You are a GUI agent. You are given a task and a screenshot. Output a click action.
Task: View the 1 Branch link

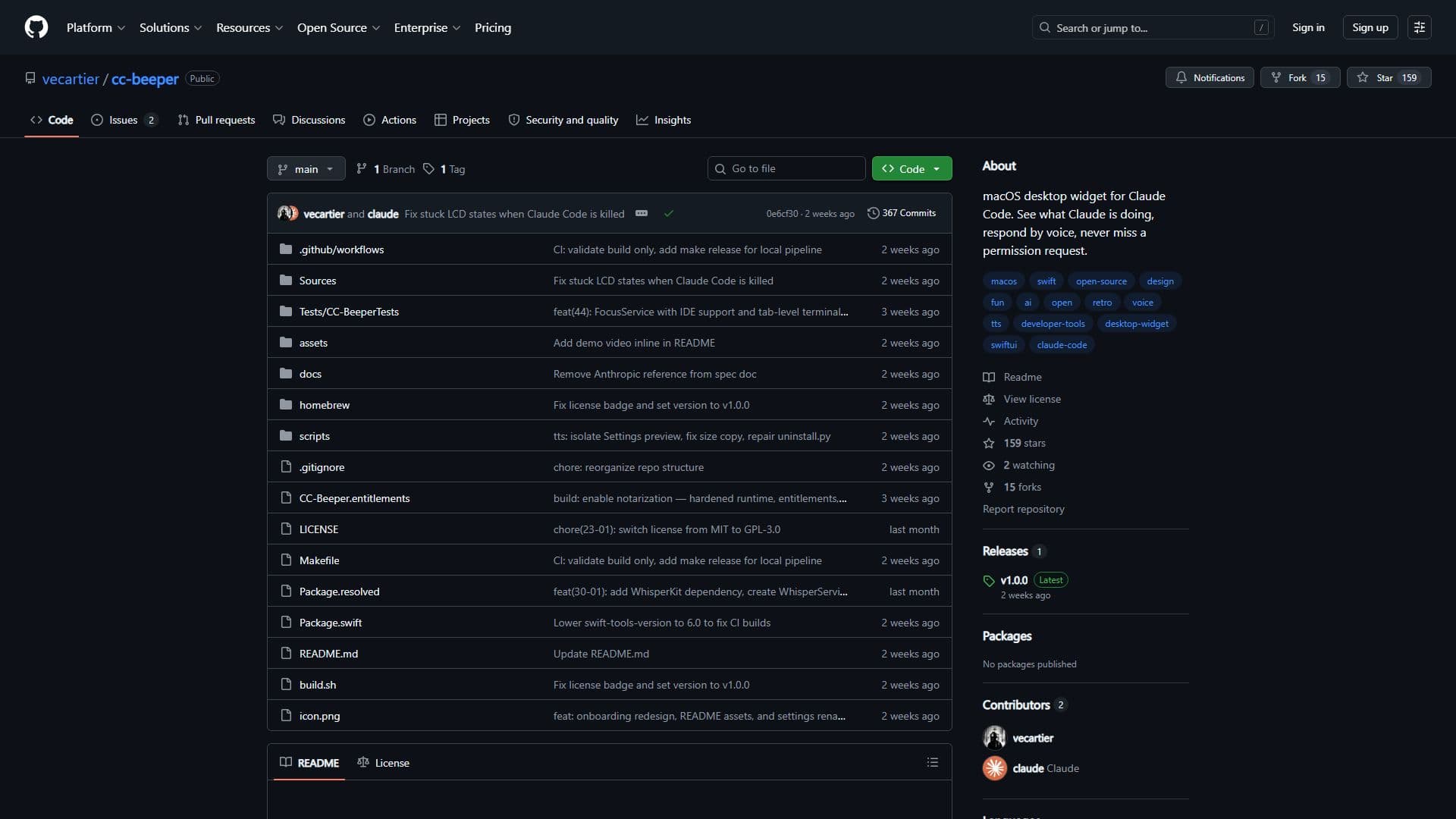point(385,169)
